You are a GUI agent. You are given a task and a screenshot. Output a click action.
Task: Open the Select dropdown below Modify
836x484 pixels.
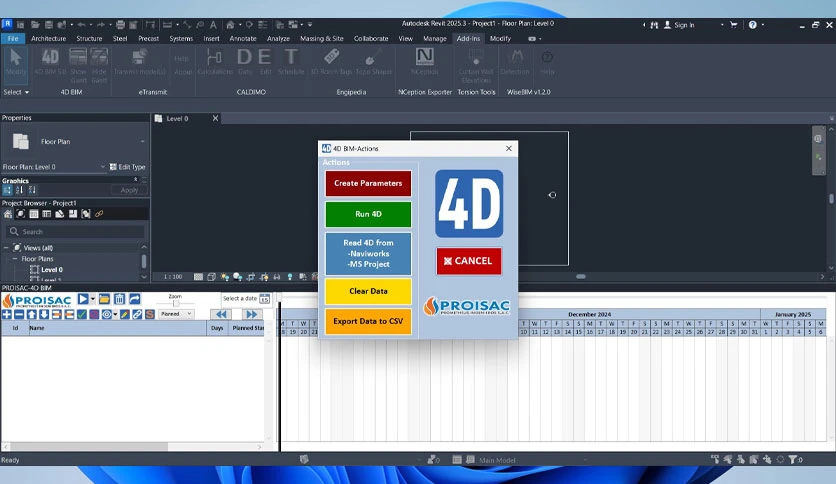click(x=16, y=92)
